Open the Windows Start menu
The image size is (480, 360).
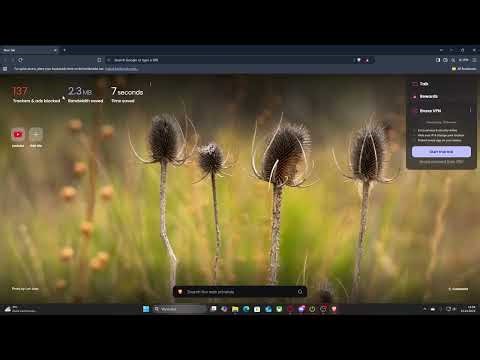click(146, 309)
